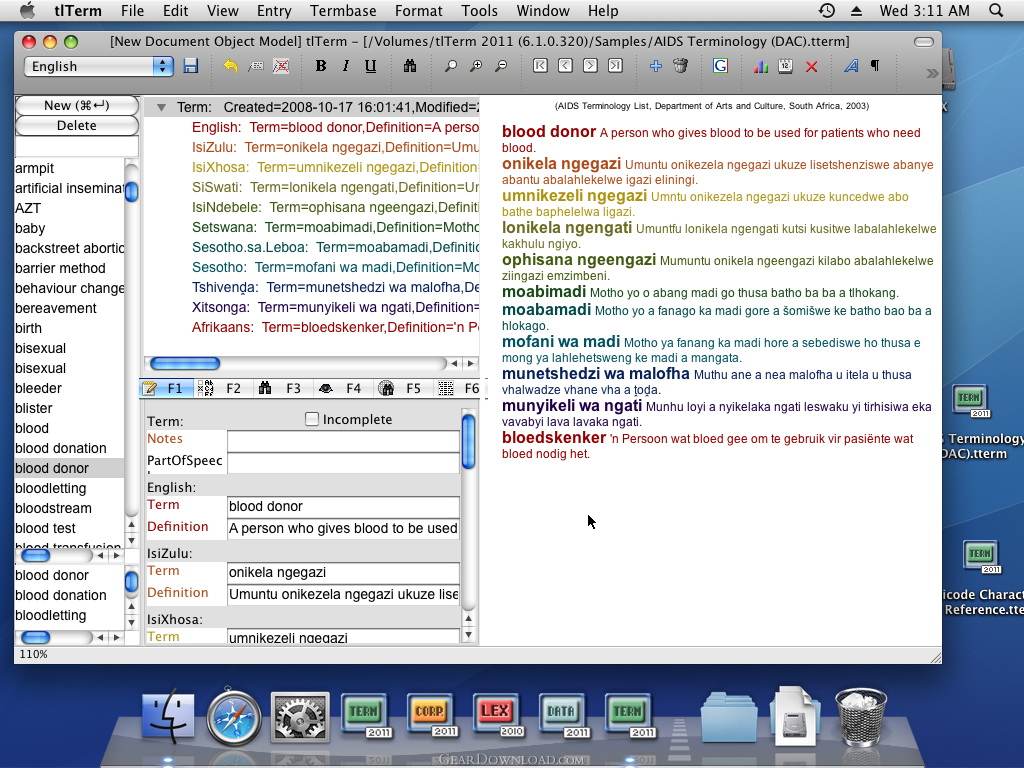Click the blue plus add entry icon
Image resolution: width=1024 pixels, height=768 pixels.
(x=656, y=66)
